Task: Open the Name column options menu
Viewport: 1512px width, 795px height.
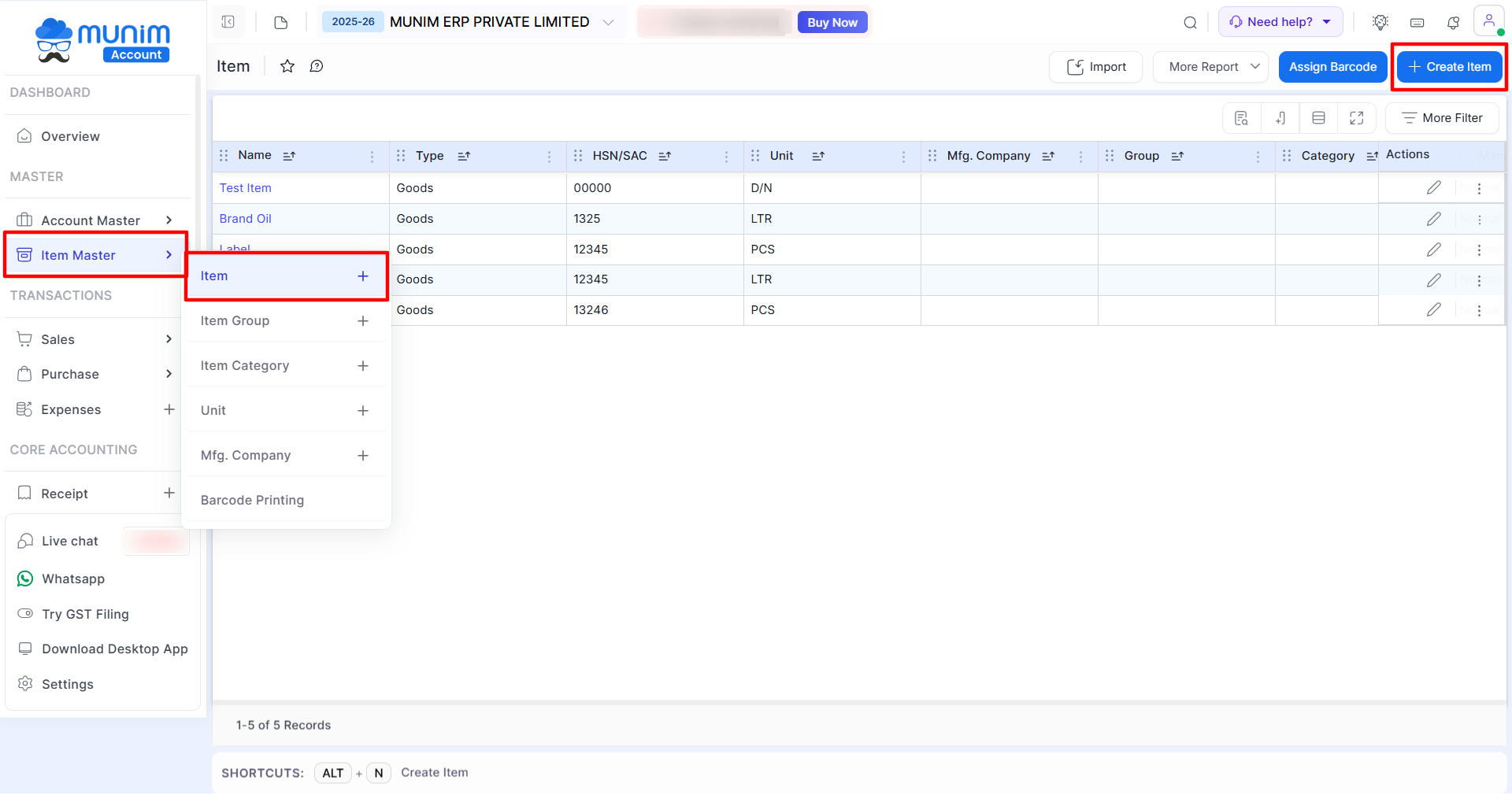Action: (372, 157)
